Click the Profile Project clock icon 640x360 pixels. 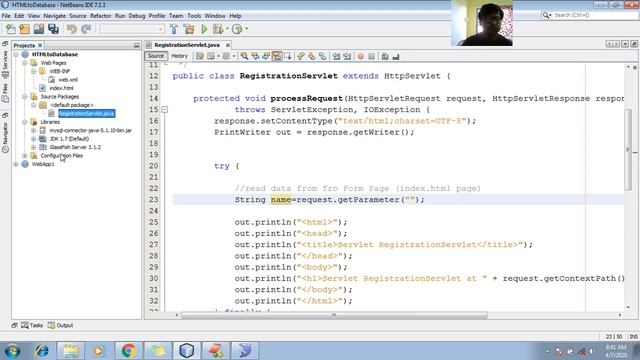pyautogui.click(x=237, y=29)
